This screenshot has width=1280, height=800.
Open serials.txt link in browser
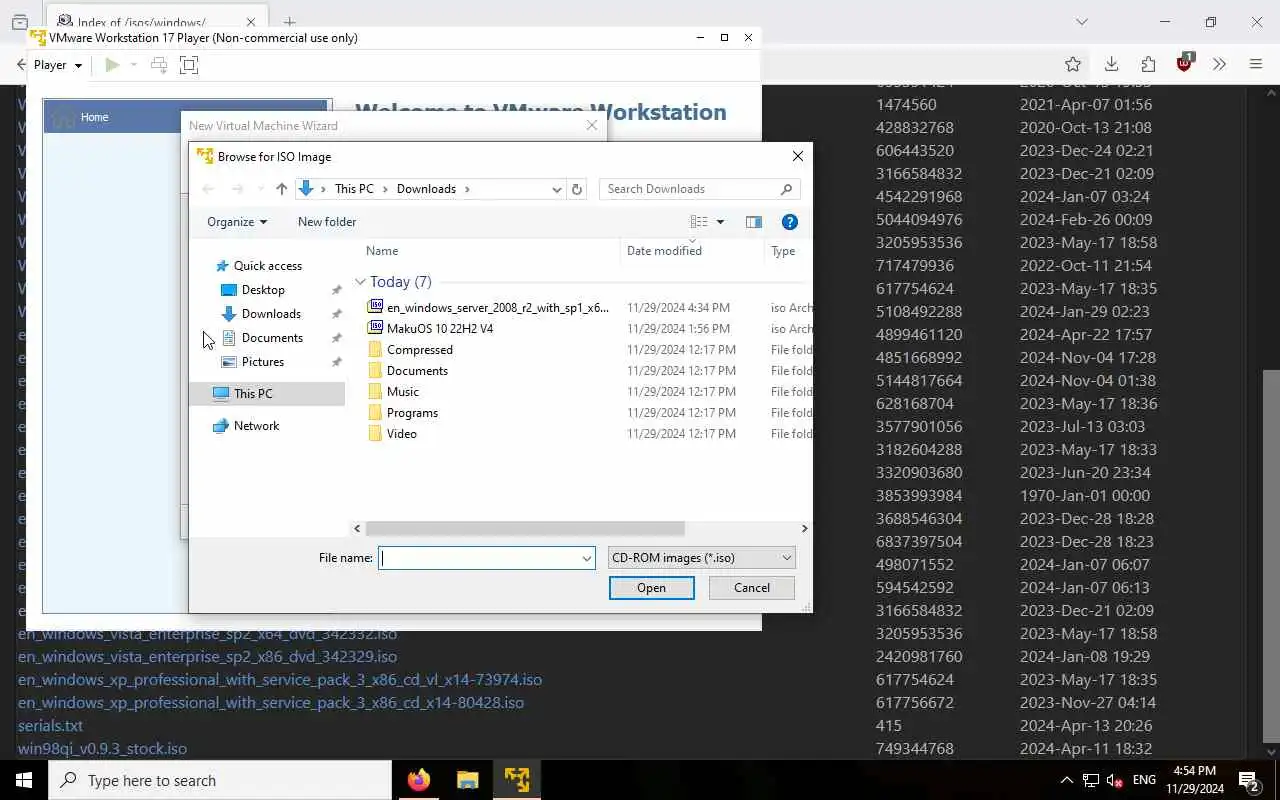pyautogui.click(x=50, y=726)
